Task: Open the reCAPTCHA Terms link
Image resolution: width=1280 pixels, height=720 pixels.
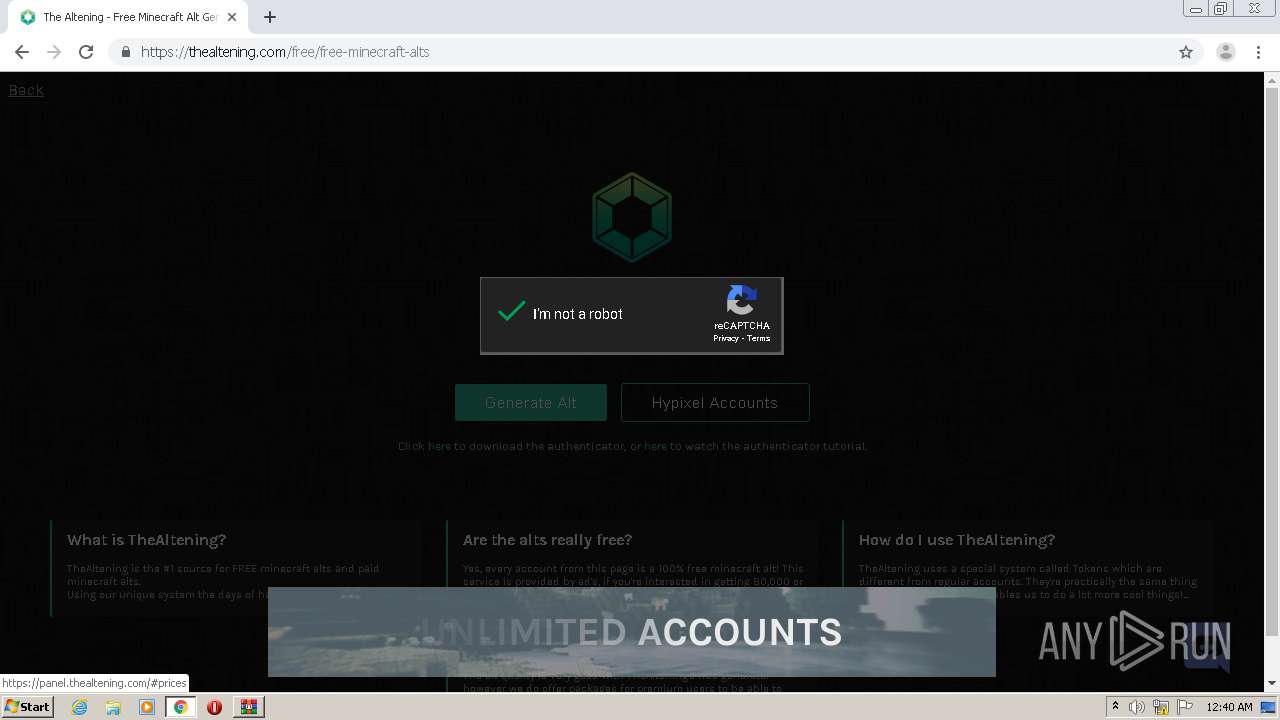Action: click(759, 338)
